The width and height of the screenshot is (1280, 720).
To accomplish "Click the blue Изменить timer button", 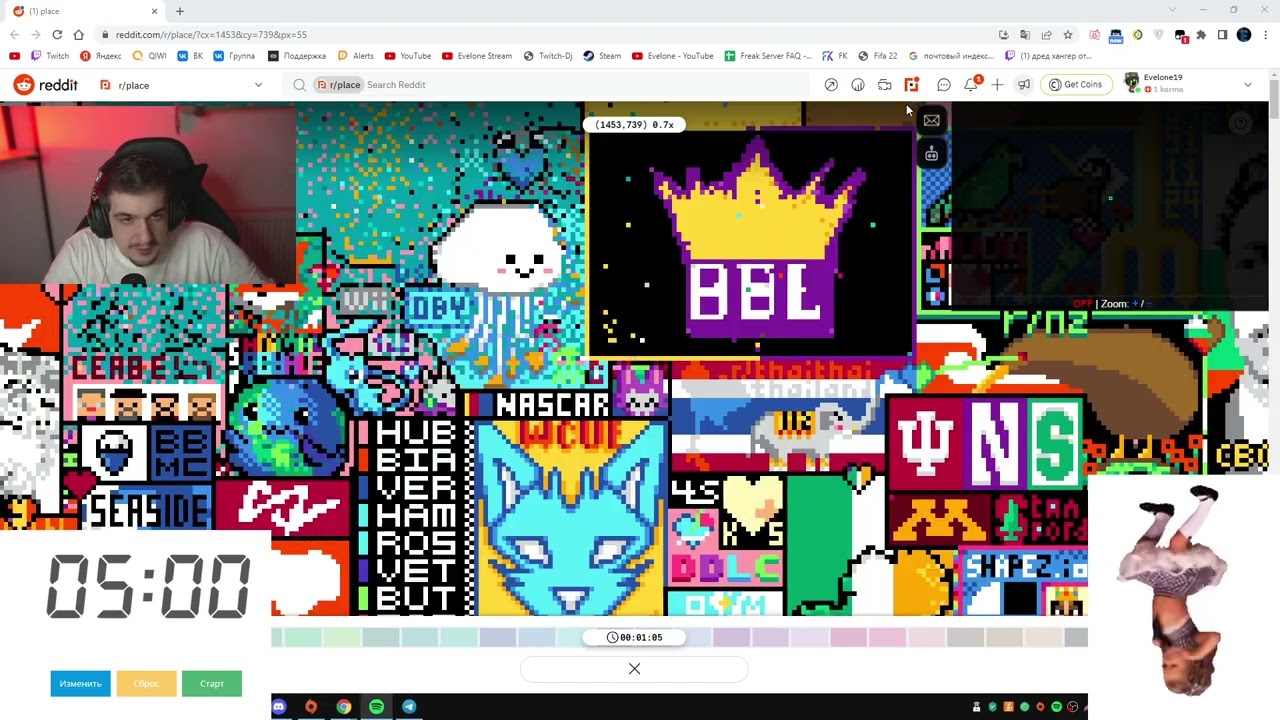I will [x=80, y=684].
